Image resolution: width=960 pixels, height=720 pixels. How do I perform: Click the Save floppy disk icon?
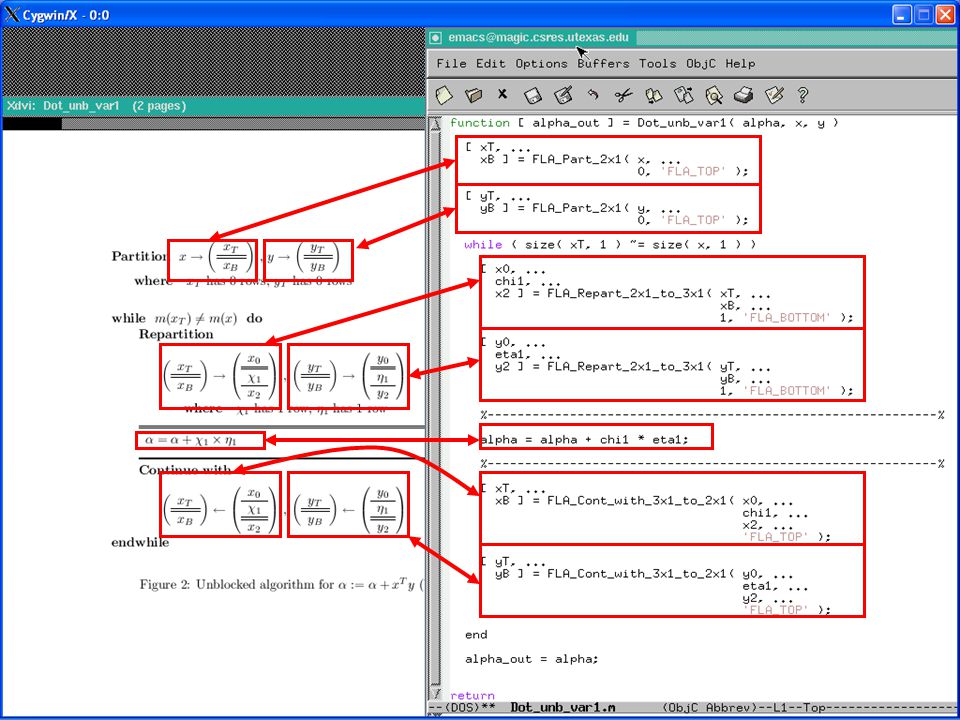533,96
